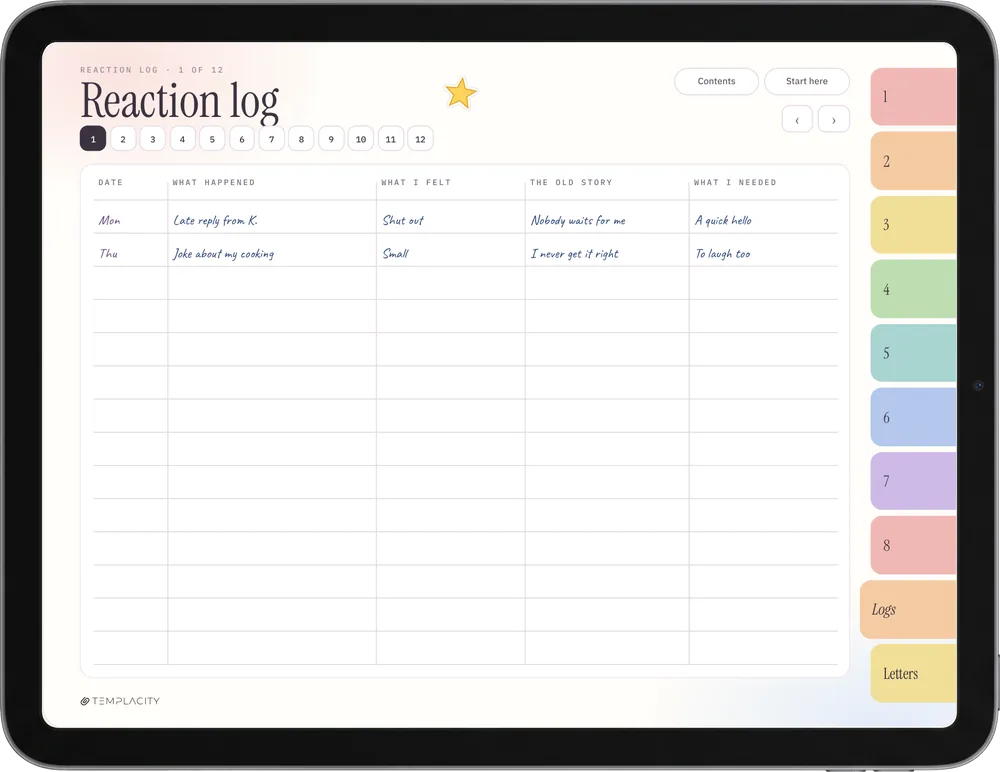Image resolution: width=1000 pixels, height=772 pixels.
Task: Jump to reaction log page 4
Action: [182, 139]
